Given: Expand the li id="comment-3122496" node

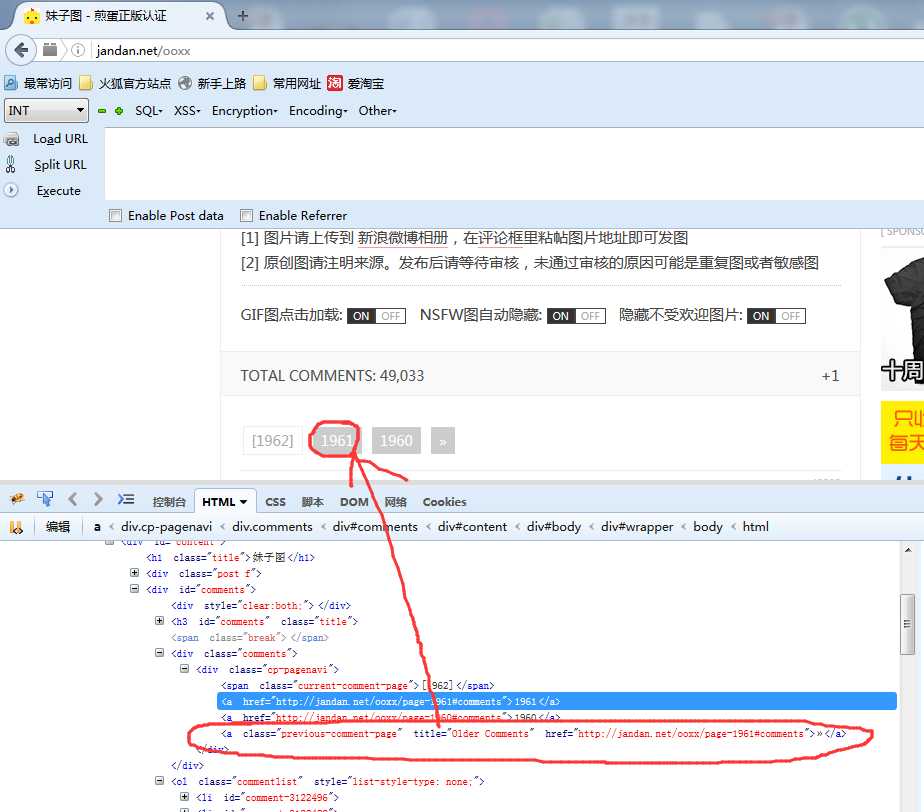Looking at the screenshot, I should 184,796.
